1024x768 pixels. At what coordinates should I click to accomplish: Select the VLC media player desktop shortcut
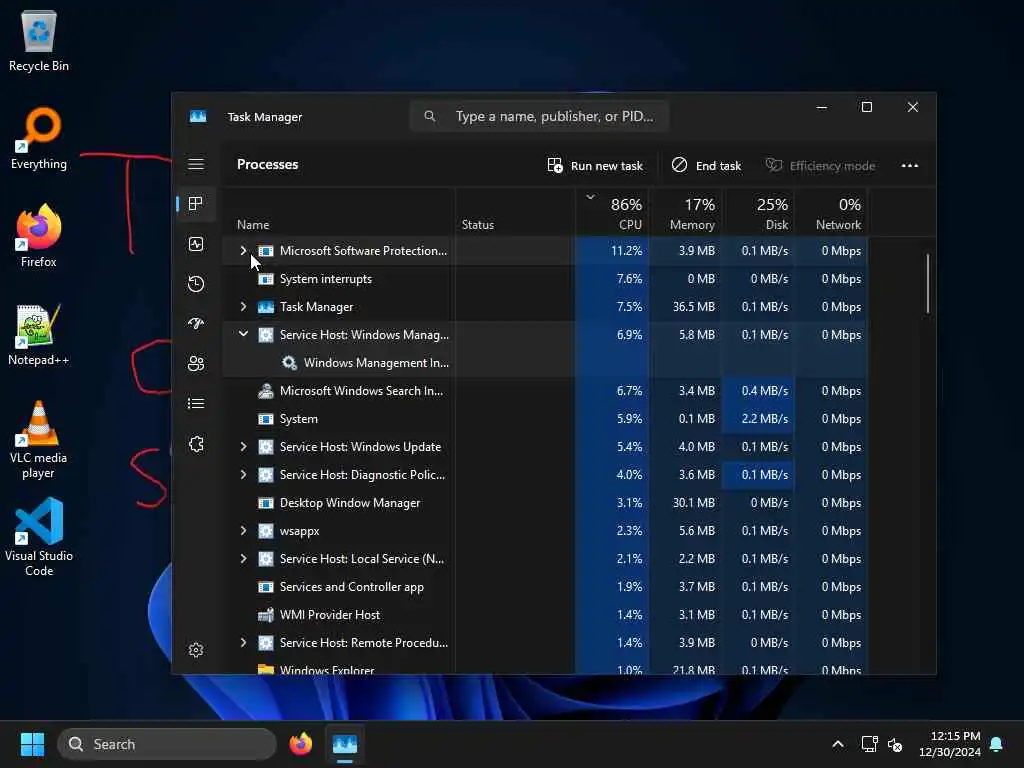[39, 440]
